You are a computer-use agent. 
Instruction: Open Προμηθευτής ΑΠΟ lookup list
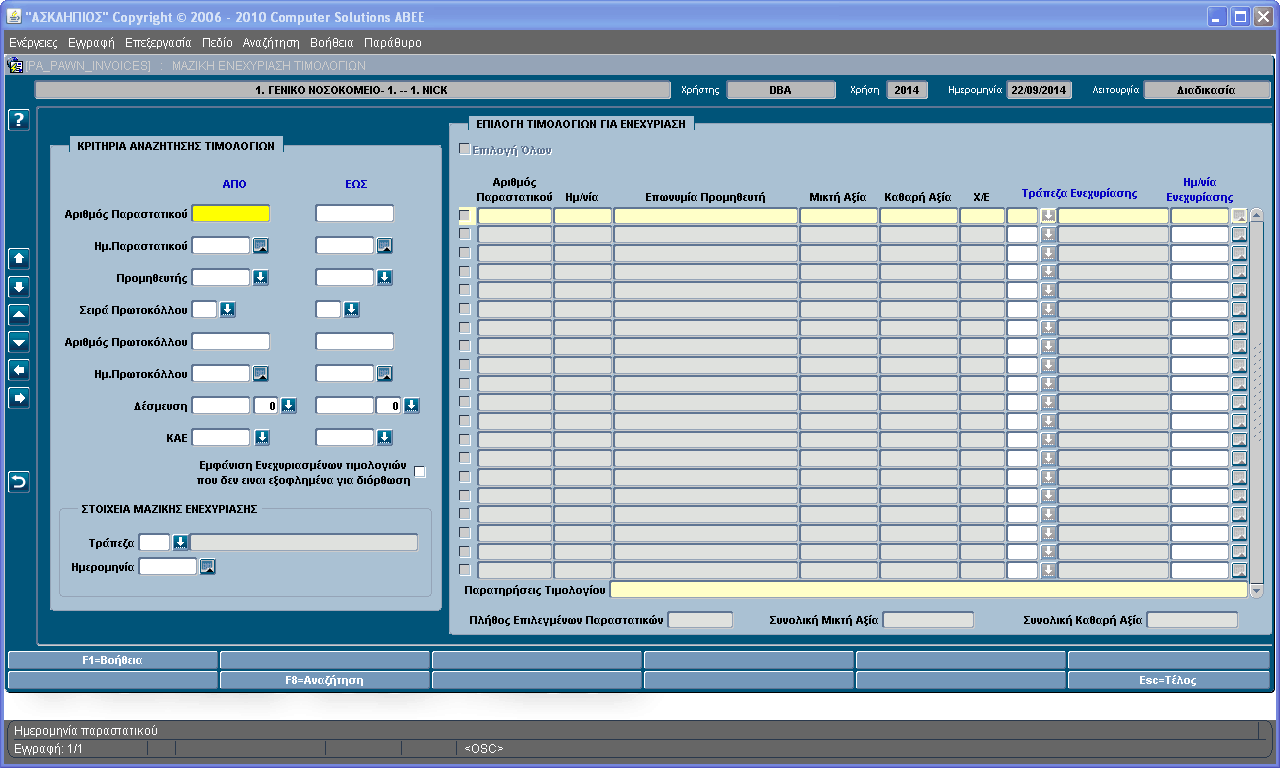click(x=260, y=278)
